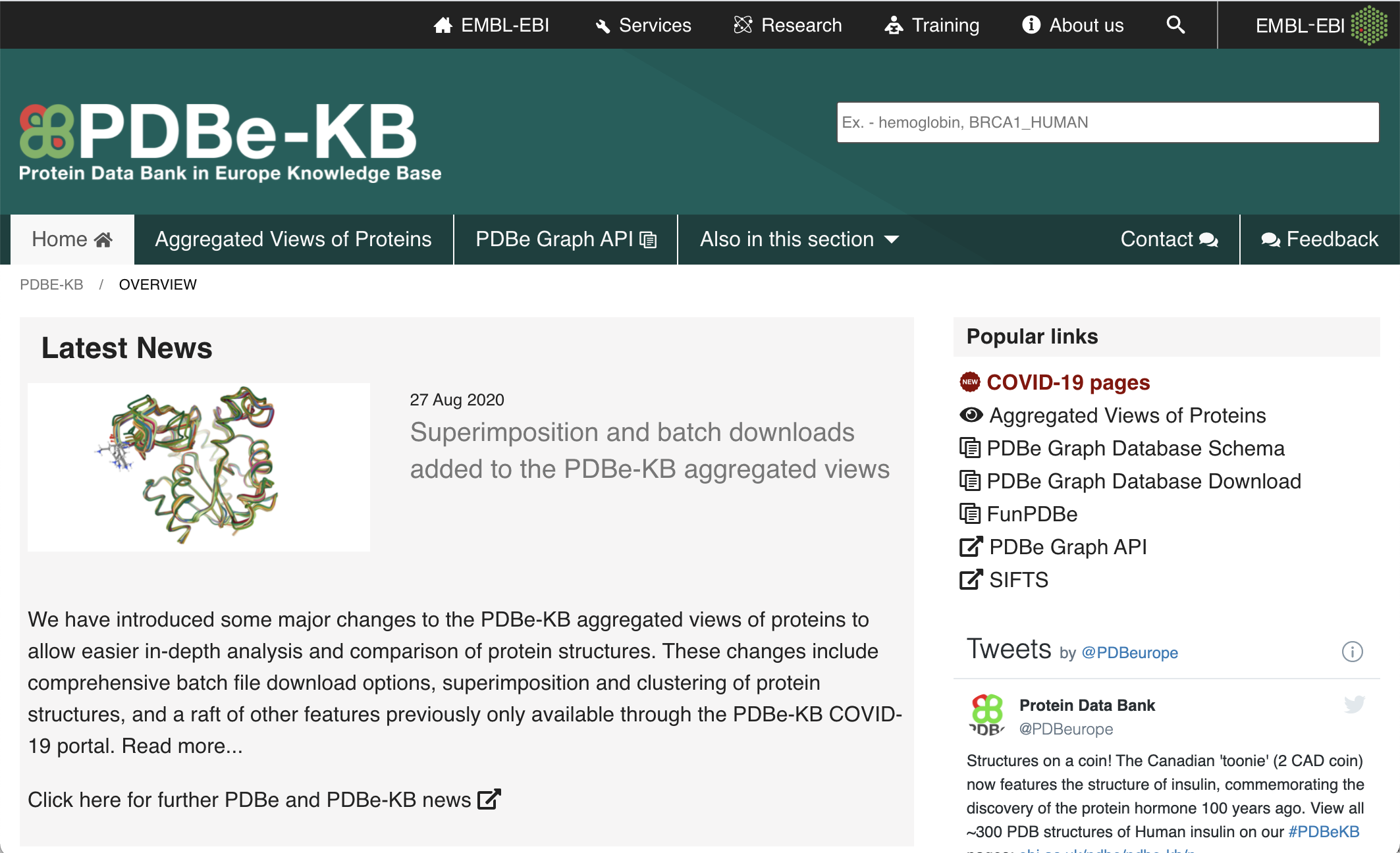Open the Superimposition and batch downloads headline
Viewport: 1400px width, 853px height.
click(x=650, y=451)
